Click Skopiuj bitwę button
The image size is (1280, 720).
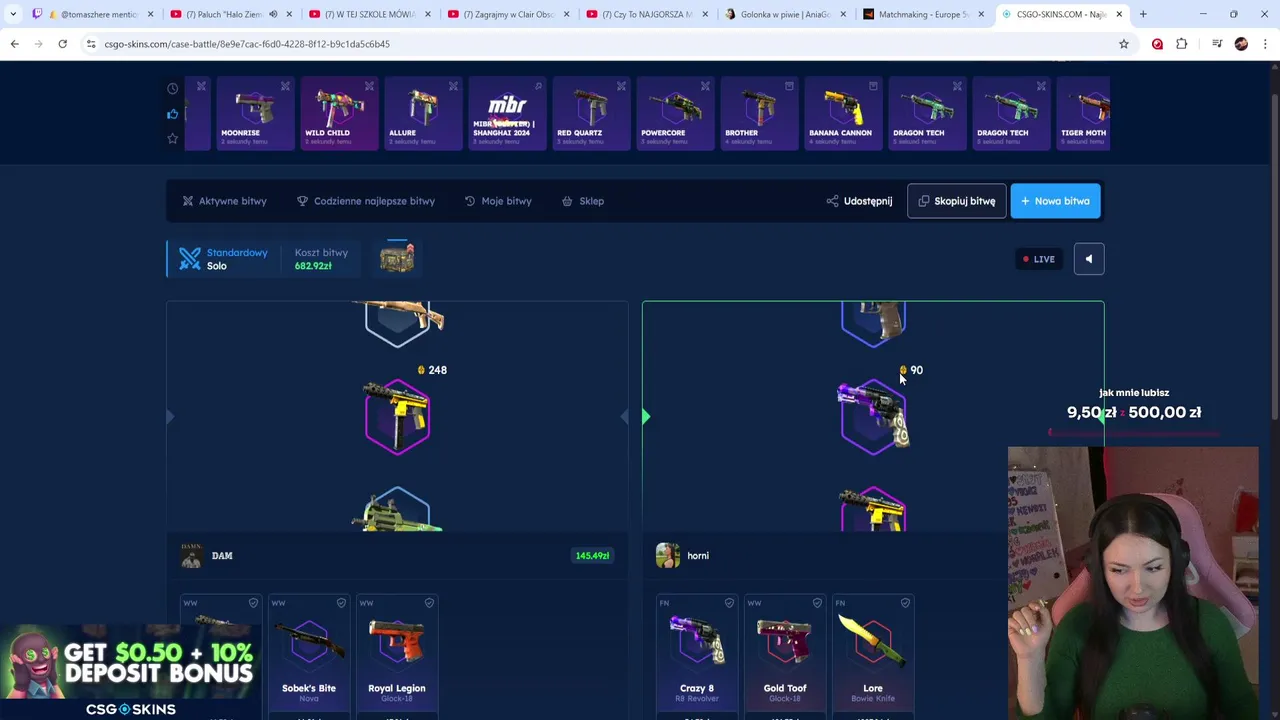click(x=956, y=201)
